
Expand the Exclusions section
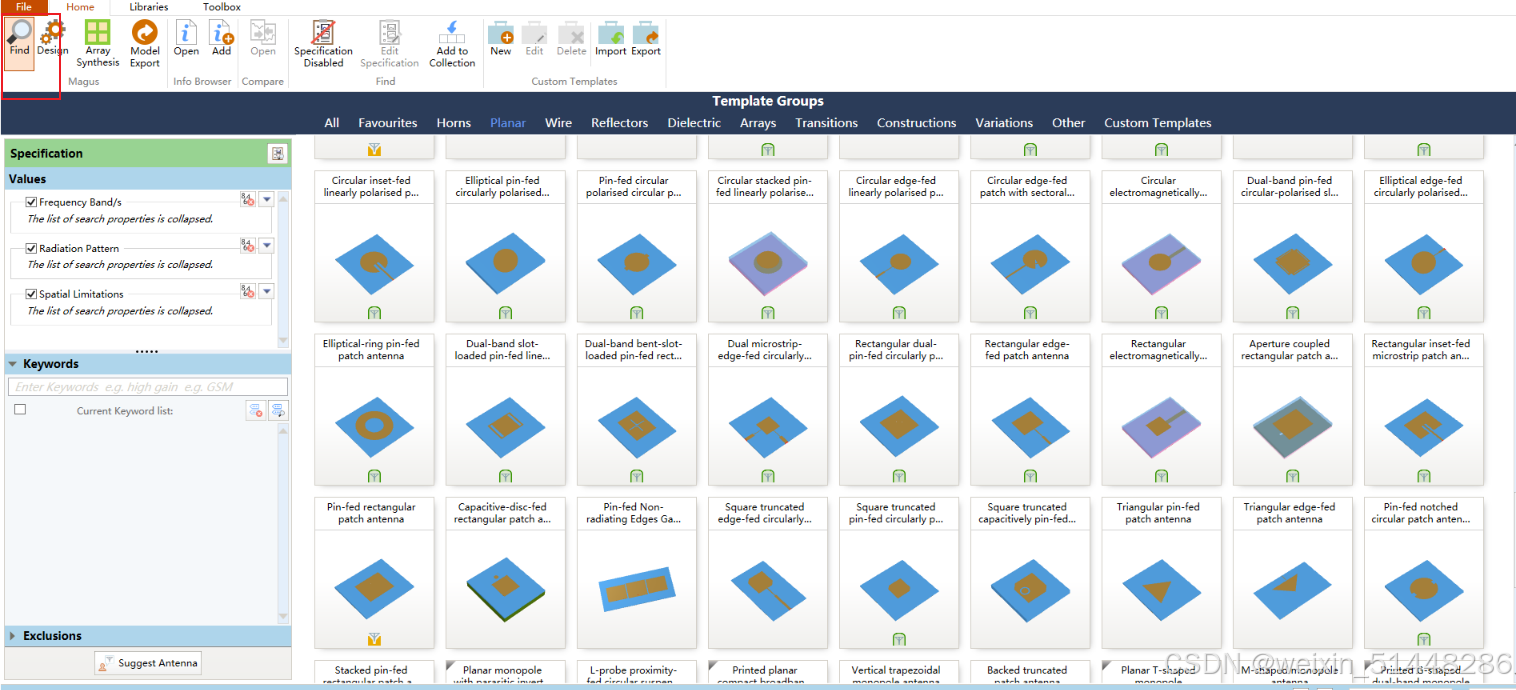tap(12, 636)
